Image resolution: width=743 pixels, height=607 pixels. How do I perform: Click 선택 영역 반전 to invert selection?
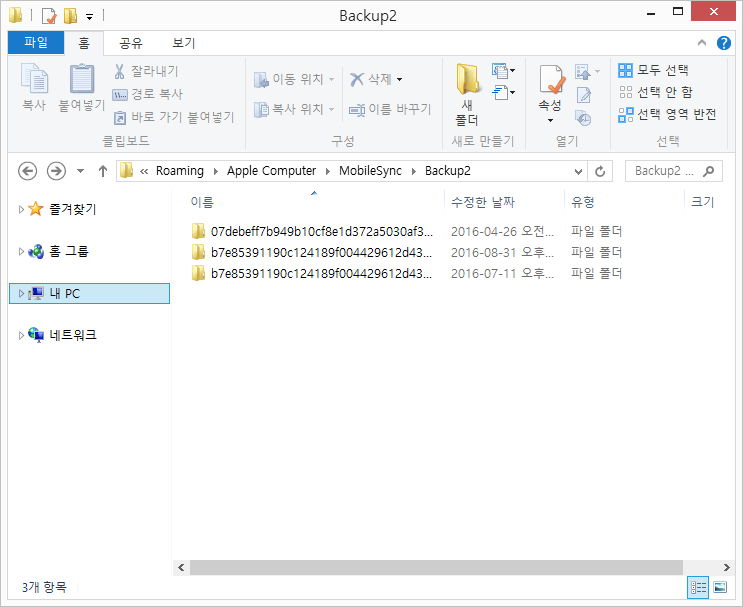(666, 114)
